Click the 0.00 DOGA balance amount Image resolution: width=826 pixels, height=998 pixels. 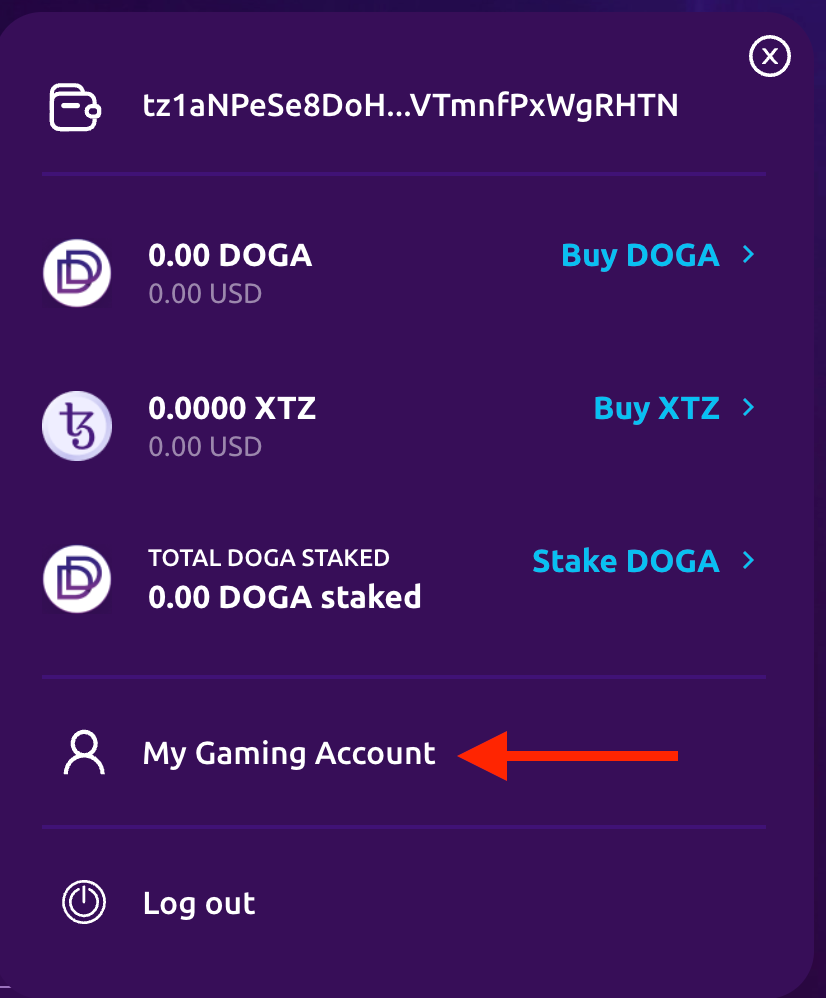[230, 255]
